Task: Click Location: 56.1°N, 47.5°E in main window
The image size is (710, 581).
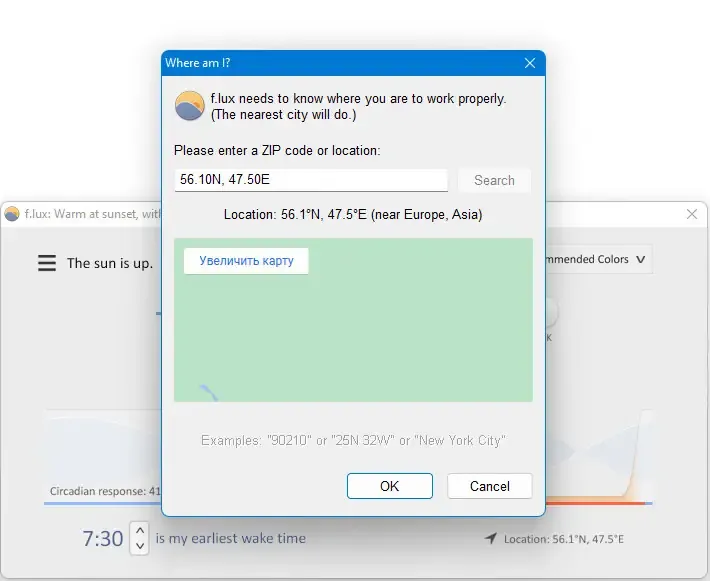Action: [x=563, y=539]
